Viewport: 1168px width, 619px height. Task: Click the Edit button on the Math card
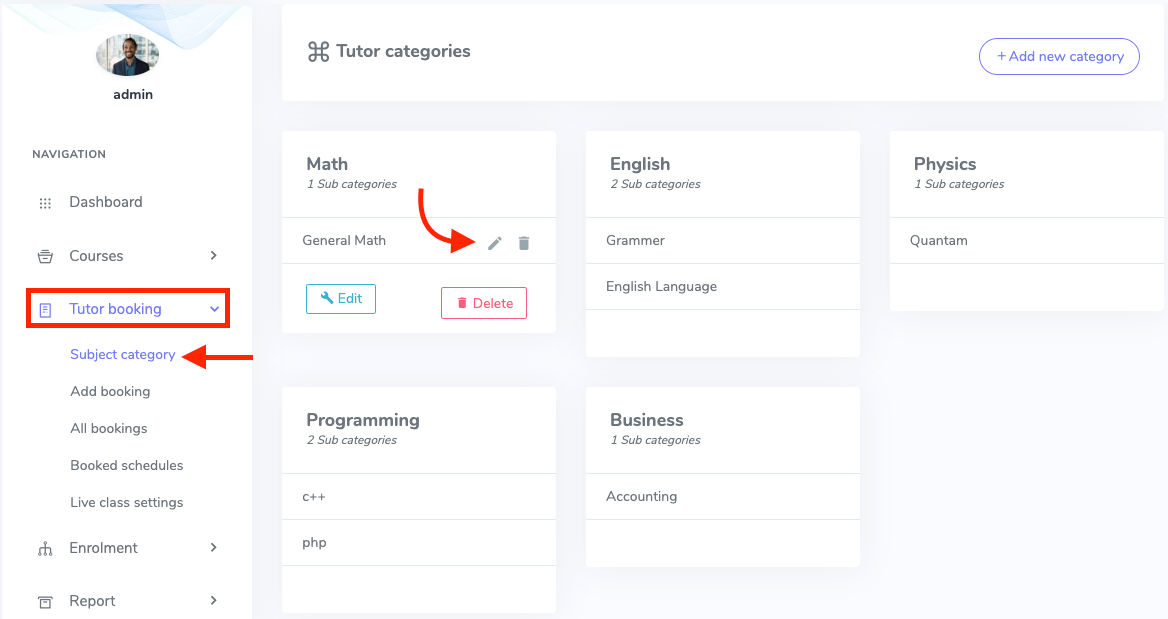[340, 298]
